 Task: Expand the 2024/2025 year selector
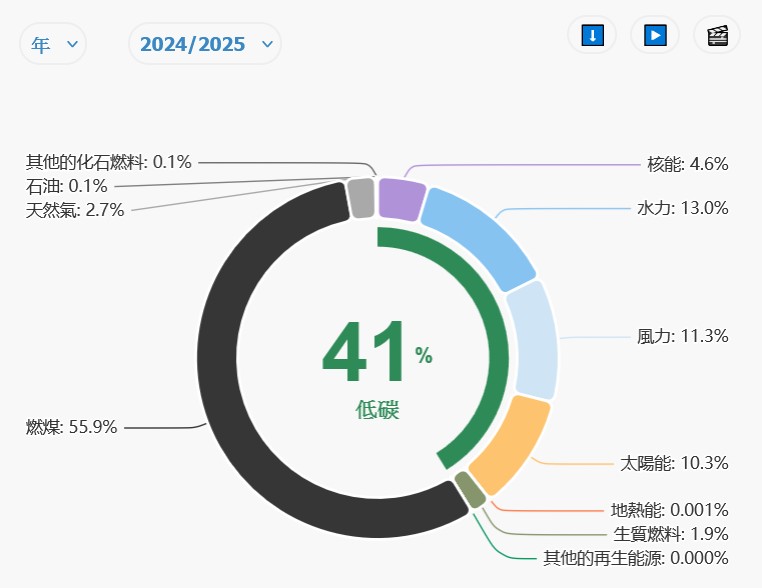[x=205, y=44]
